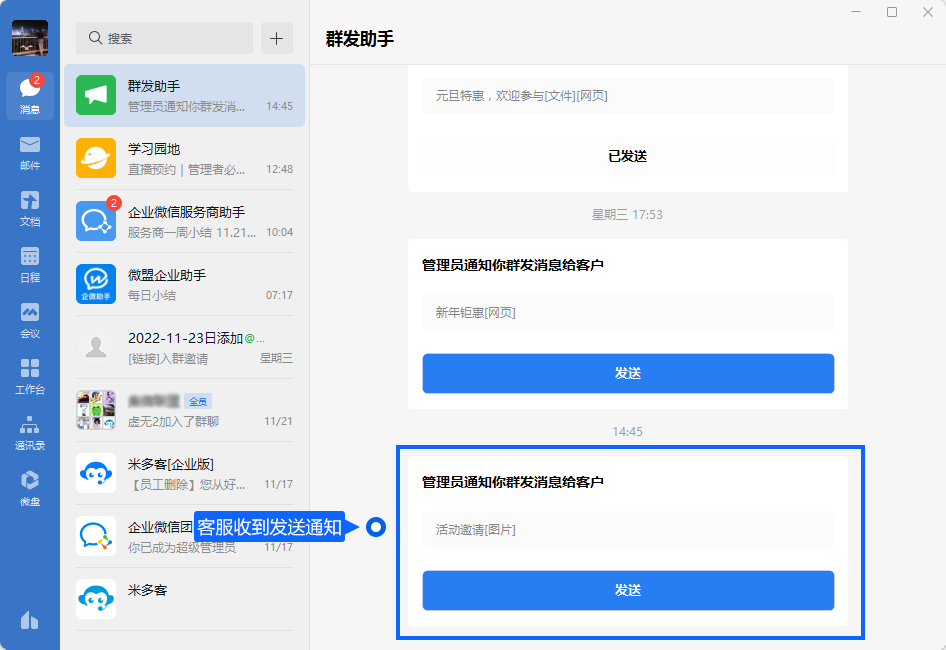946x650 pixels.
Task: Select the 学习园地 conversation
Action: [185, 159]
